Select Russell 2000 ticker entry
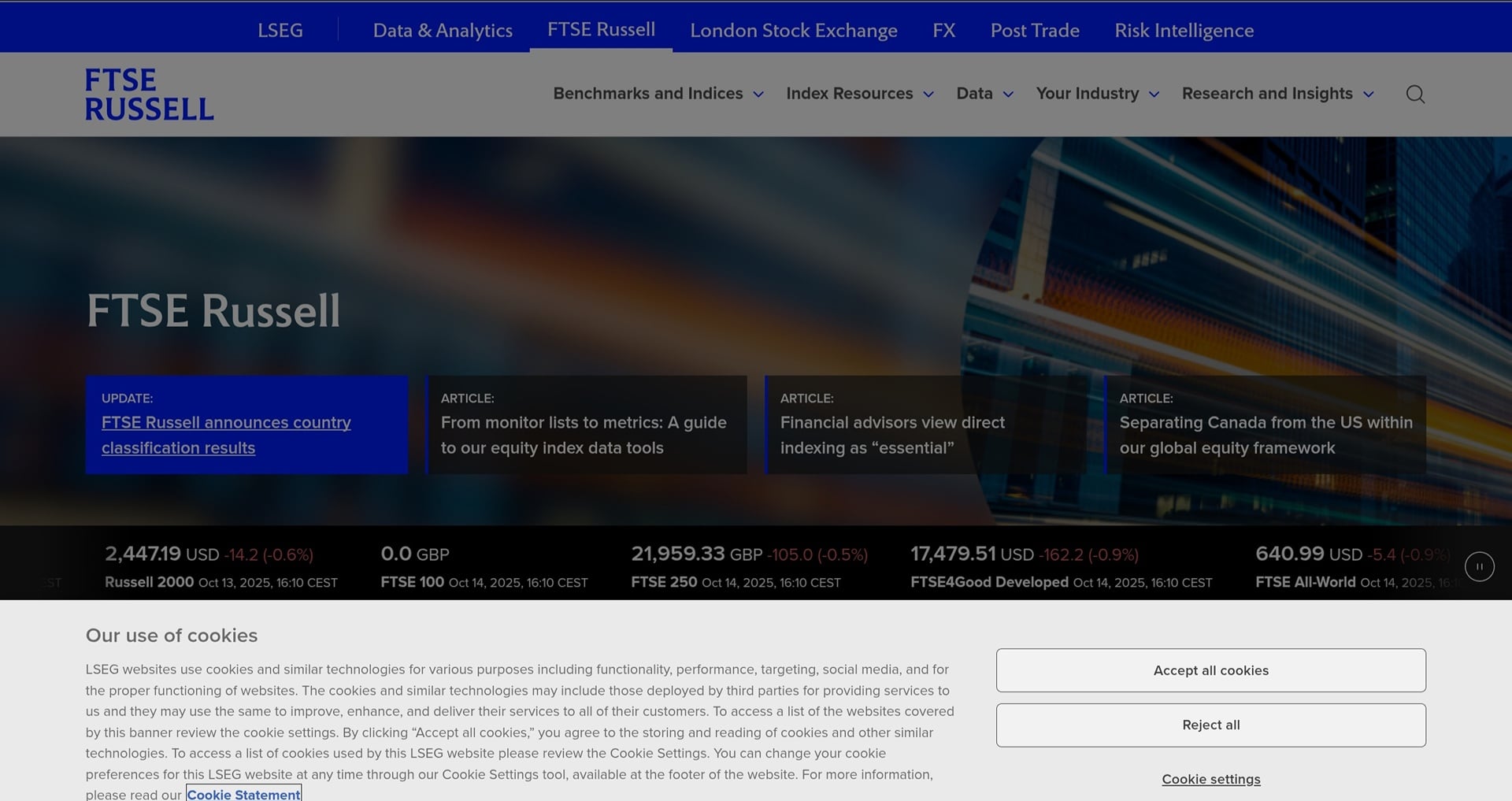The height and width of the screenshot is (801, 1512). tap(221, 567)
